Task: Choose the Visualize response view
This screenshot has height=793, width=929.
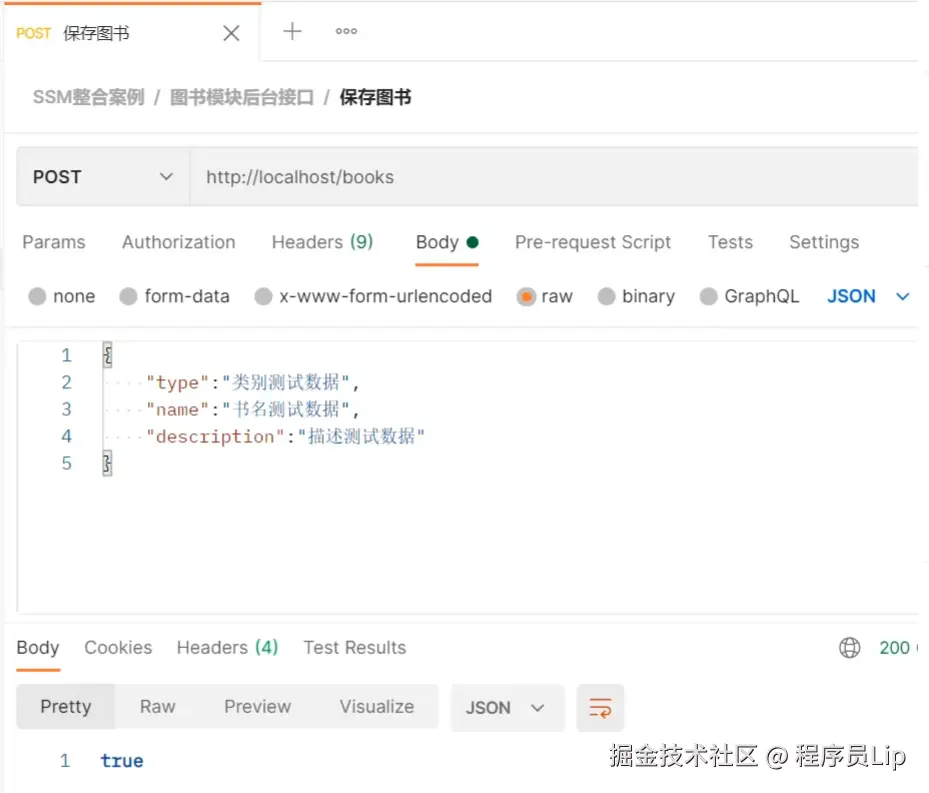Action: pyautogui.click(x=376, y=706)
